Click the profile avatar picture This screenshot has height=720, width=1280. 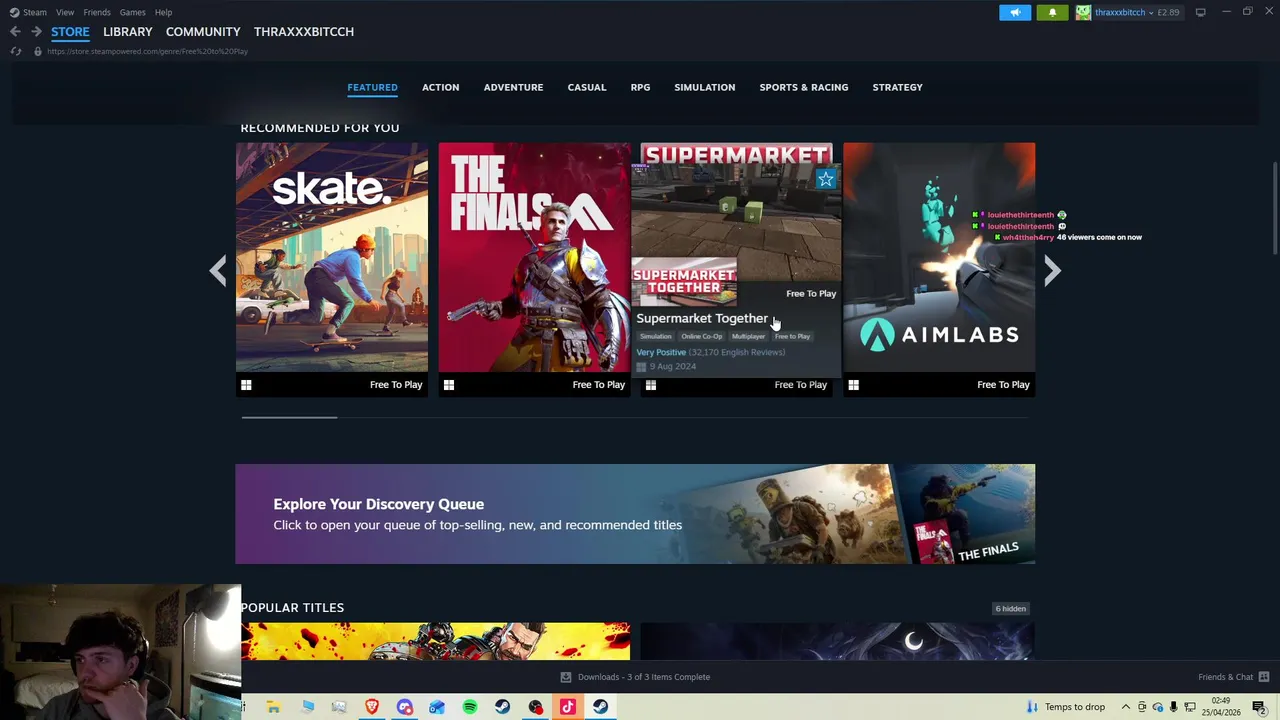click(1083, 12)
